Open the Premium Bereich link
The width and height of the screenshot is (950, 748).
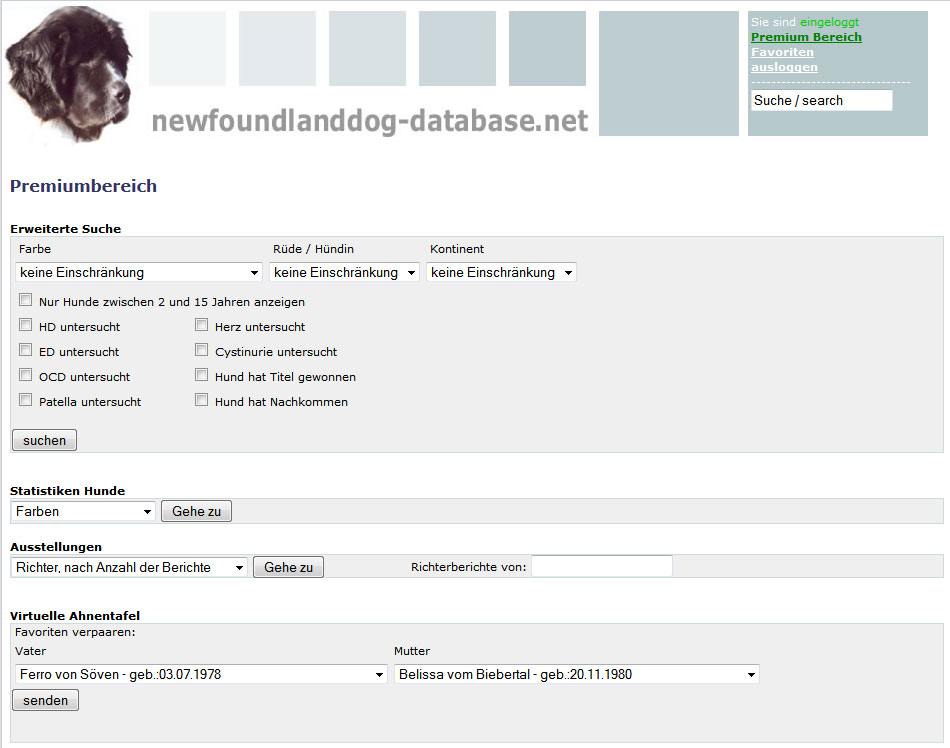pyautogui.click(x=806, y=37)
